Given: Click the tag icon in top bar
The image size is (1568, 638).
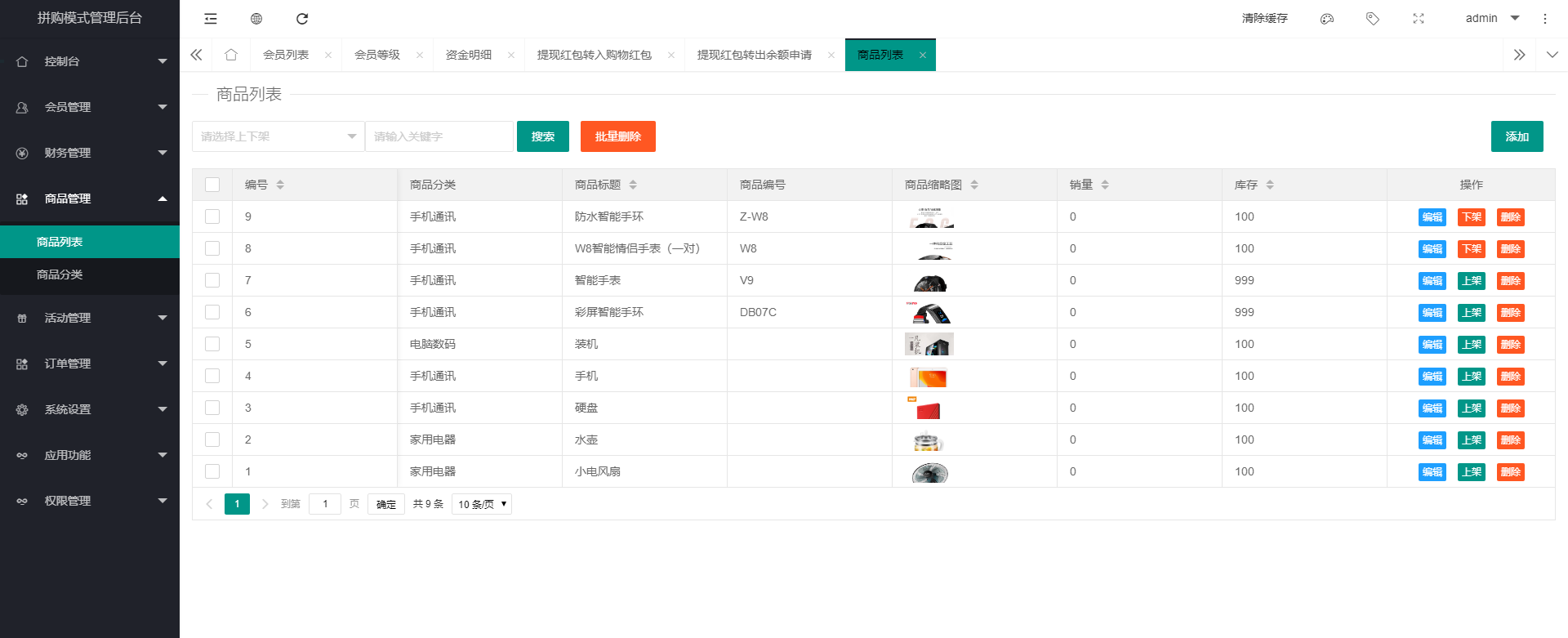Looking at the screenshot, I should [x=1373, y=19].
